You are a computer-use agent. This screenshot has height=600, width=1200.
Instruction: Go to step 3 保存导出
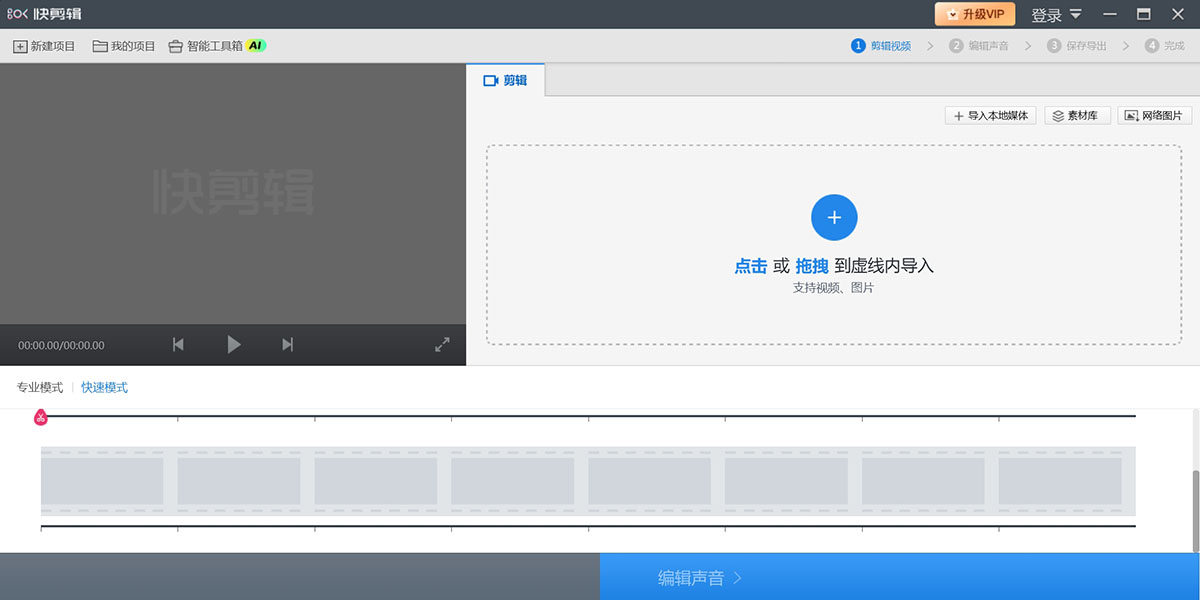click(x=1077, y=46)
